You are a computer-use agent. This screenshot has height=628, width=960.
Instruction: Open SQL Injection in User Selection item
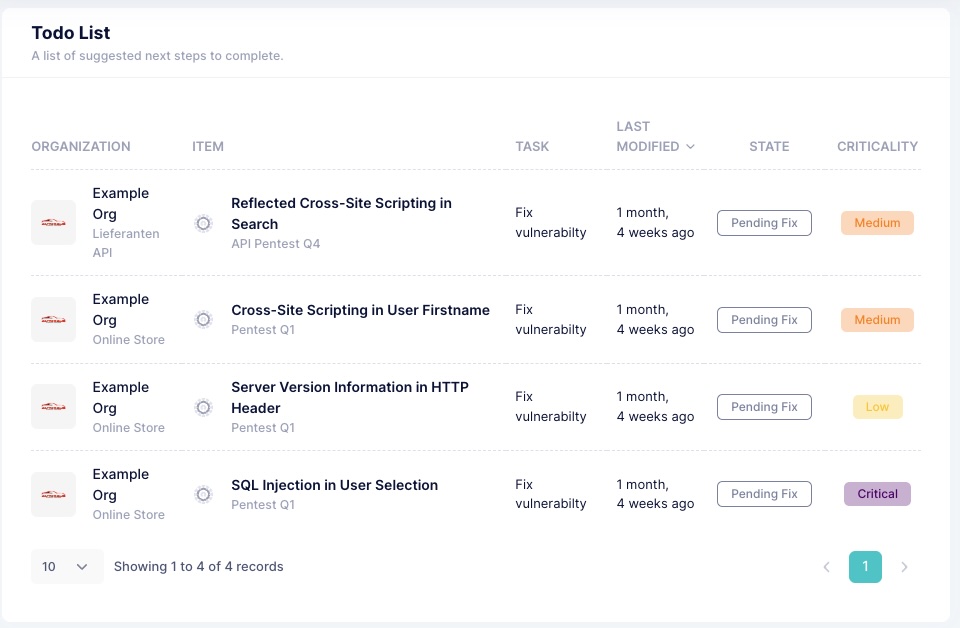coord(334,485)
